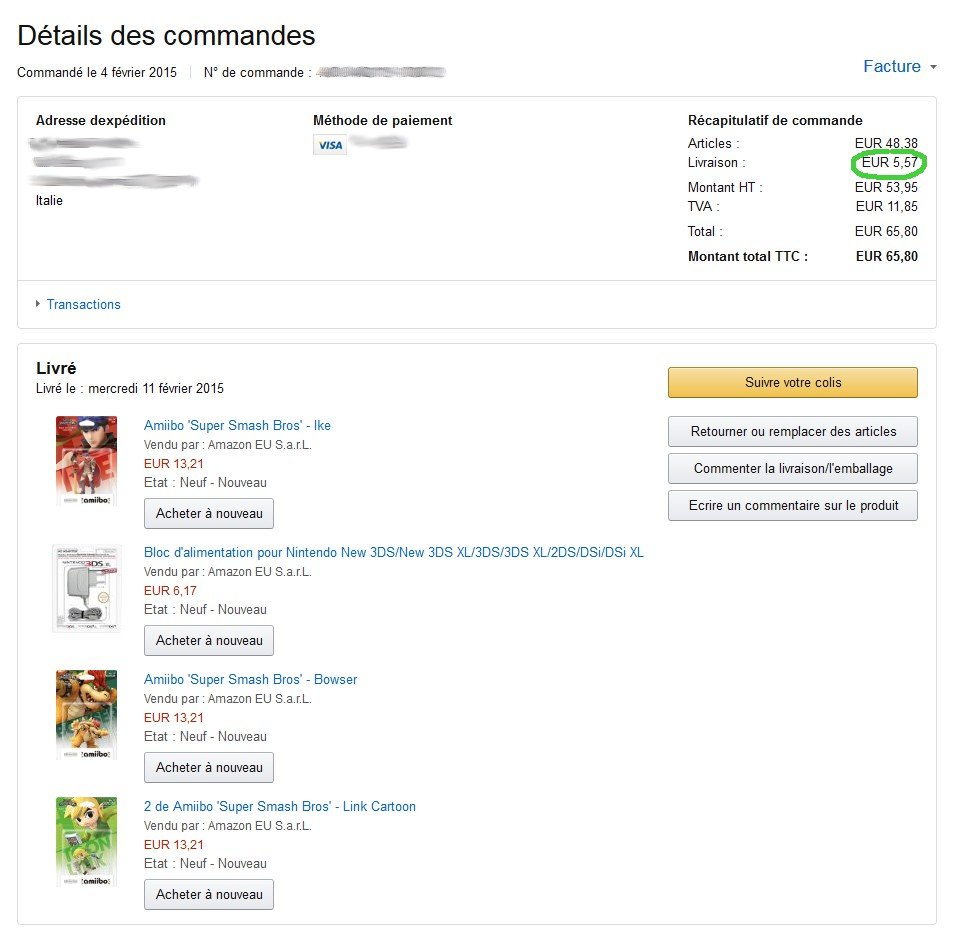Click the Ike amiibo product thumbnail

tap(87, 461)
